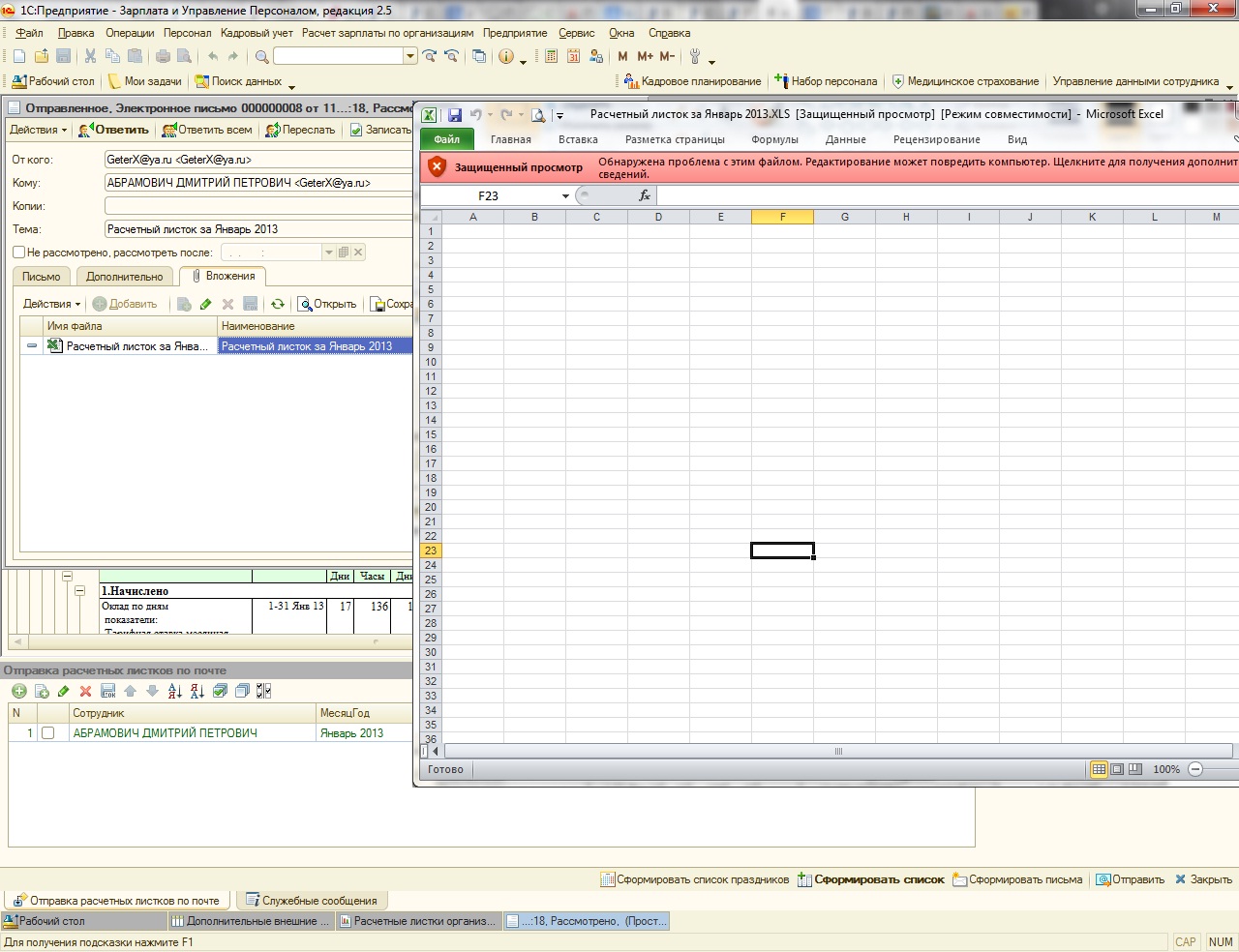The height and width of the screenshot is (952, 1239).
Task: Click Ответить button
Action: pos(114,130)
